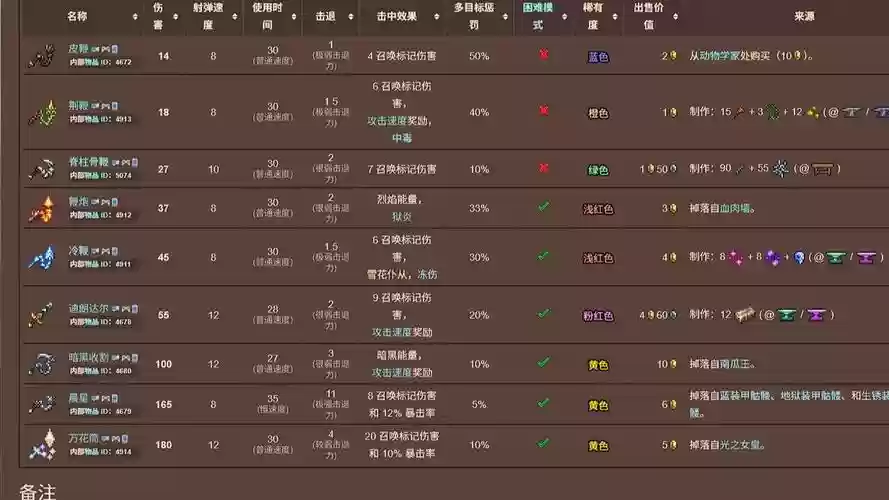Sort table by 伤害 column arrow
This screenshot has width=889, height=500.
[175, 17]
